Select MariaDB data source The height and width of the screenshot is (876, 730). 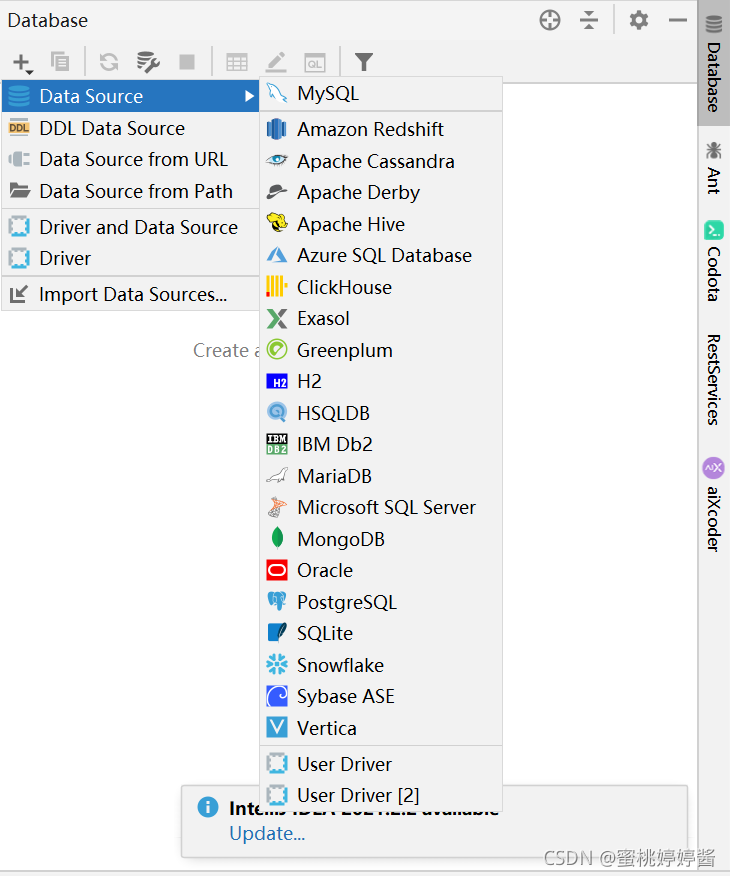click(x=381, y=476)
